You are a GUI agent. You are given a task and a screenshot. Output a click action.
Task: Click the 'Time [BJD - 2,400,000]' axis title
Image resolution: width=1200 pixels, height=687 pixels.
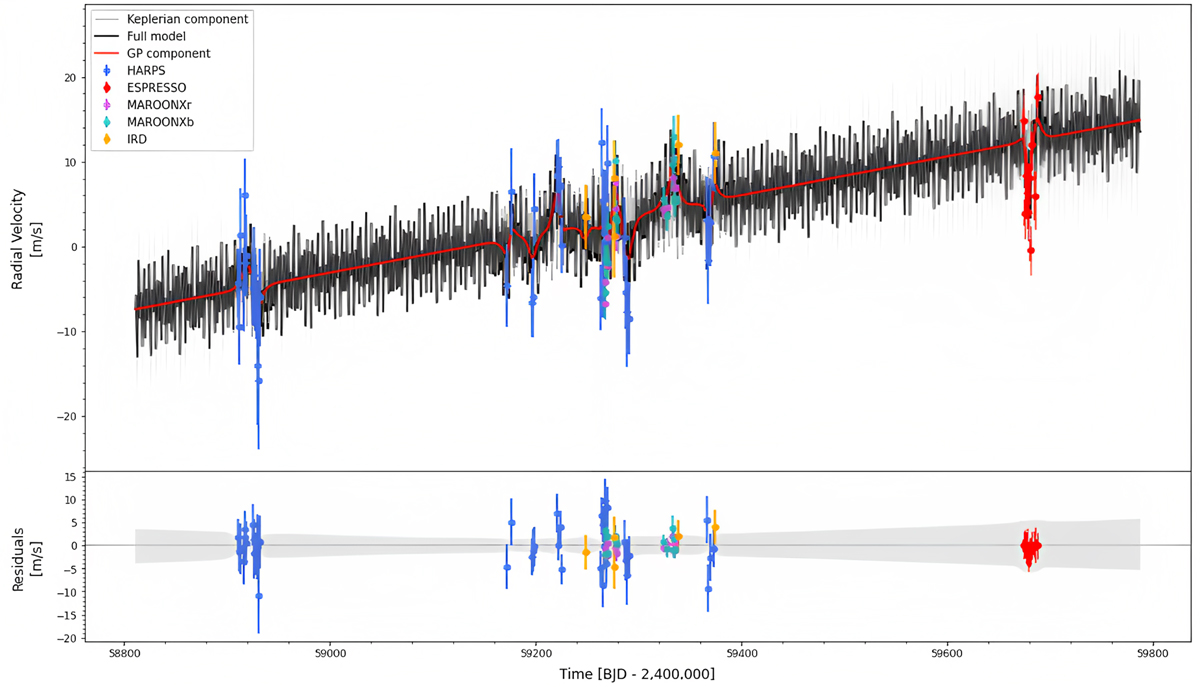pos(635,674)
